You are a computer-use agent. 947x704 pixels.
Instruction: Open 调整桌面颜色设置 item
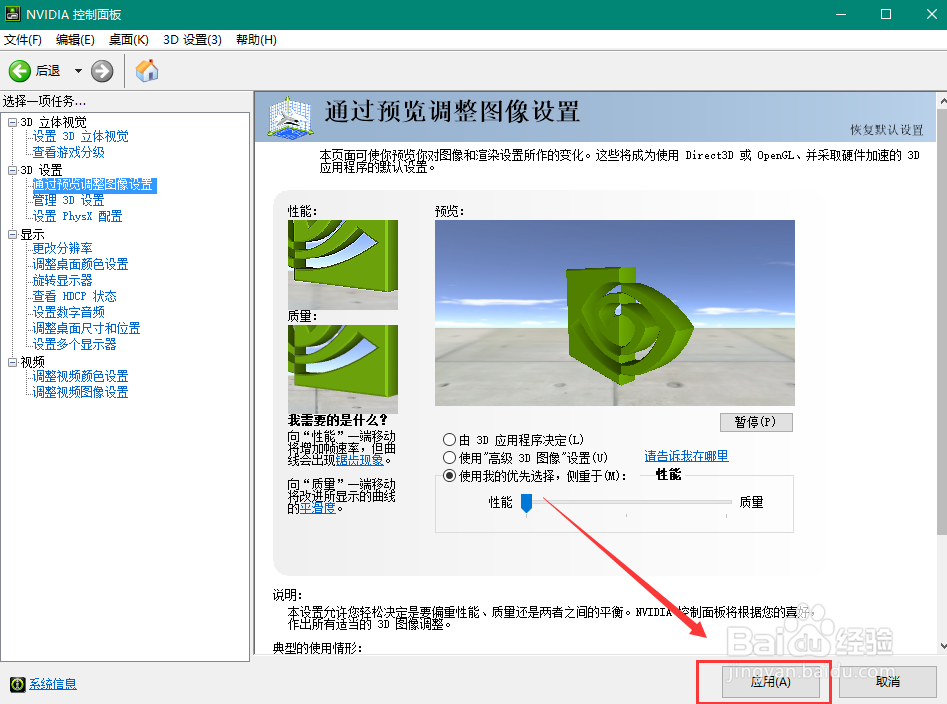pos(80,264)
